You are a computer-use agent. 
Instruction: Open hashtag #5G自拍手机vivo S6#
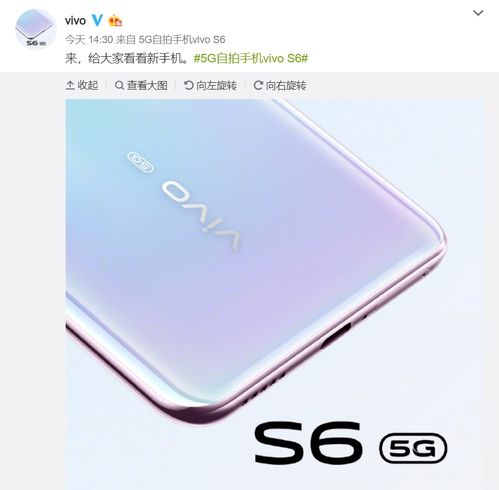251,59
